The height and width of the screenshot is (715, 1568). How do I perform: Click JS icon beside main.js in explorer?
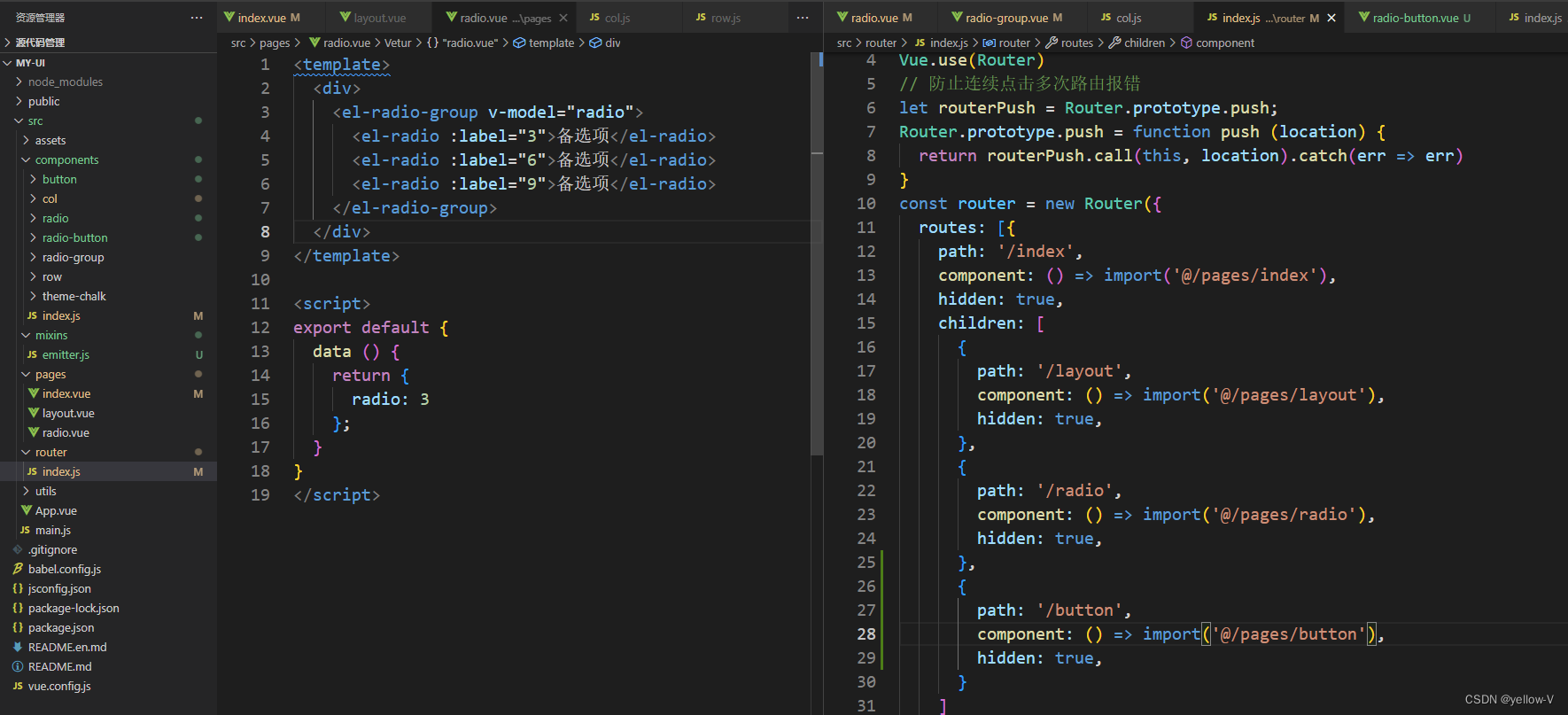(x=25, y=530)
